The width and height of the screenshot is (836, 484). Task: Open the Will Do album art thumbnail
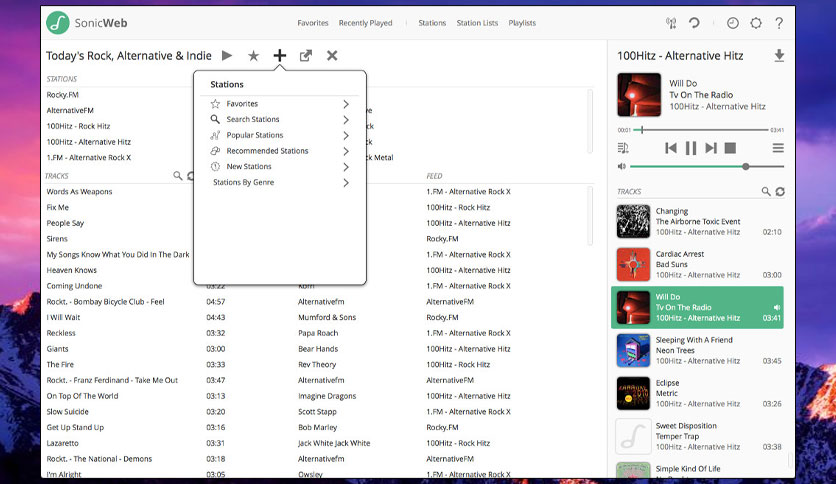coord(639,95)
